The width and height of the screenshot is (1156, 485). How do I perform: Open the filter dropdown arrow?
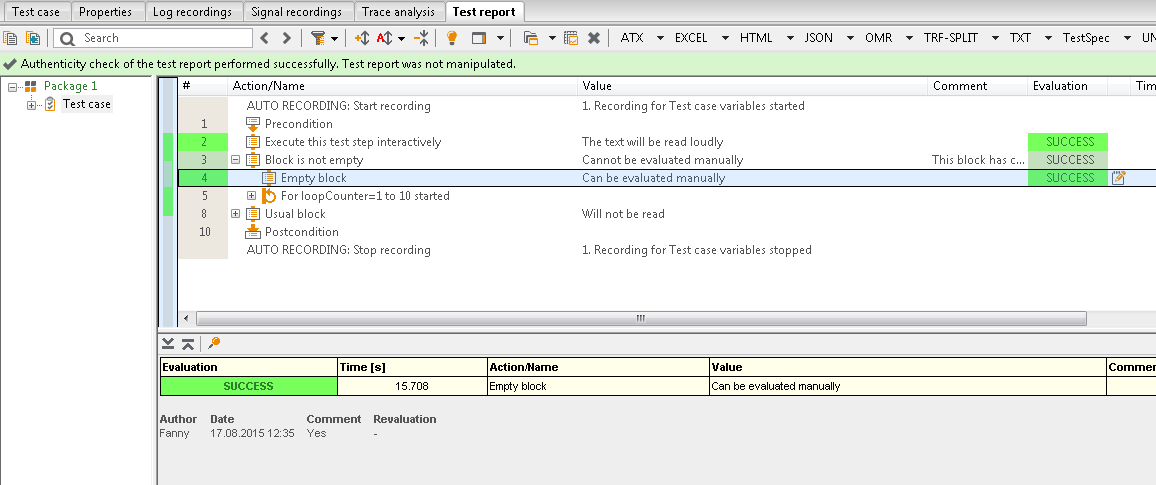335,38
